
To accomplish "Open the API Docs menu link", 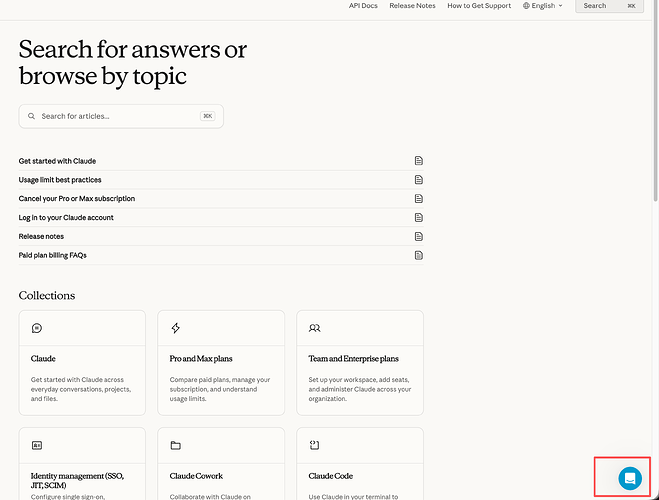I will (363, 6).
